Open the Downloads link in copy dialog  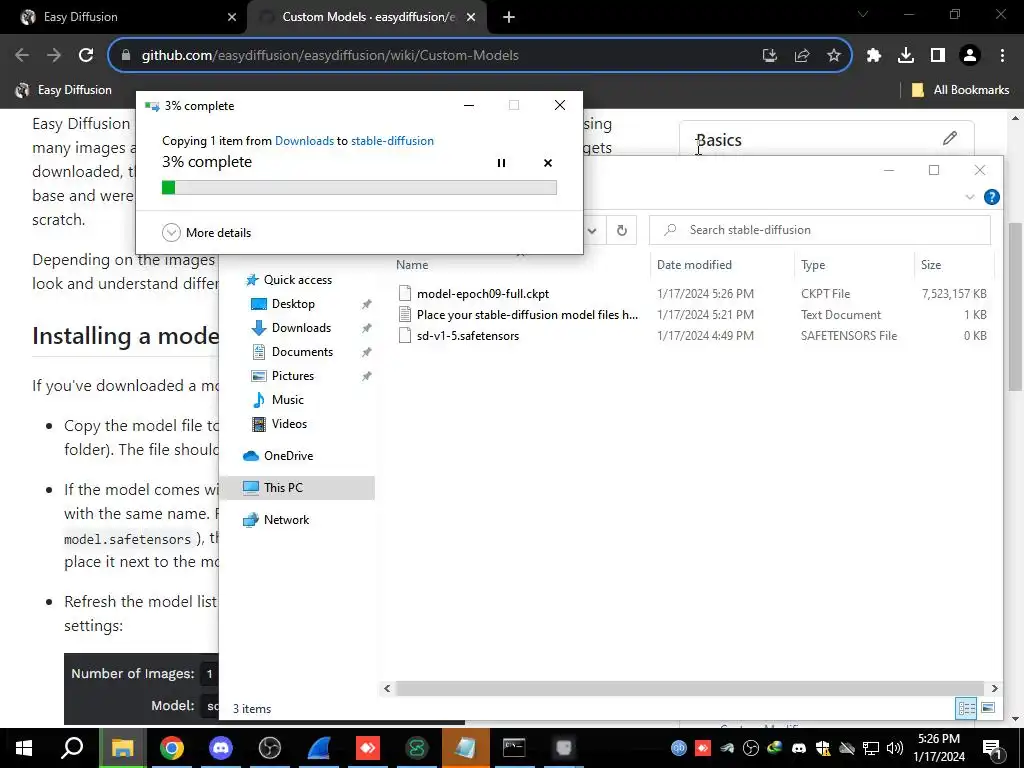pyautogui.click(x=304, y=140)
